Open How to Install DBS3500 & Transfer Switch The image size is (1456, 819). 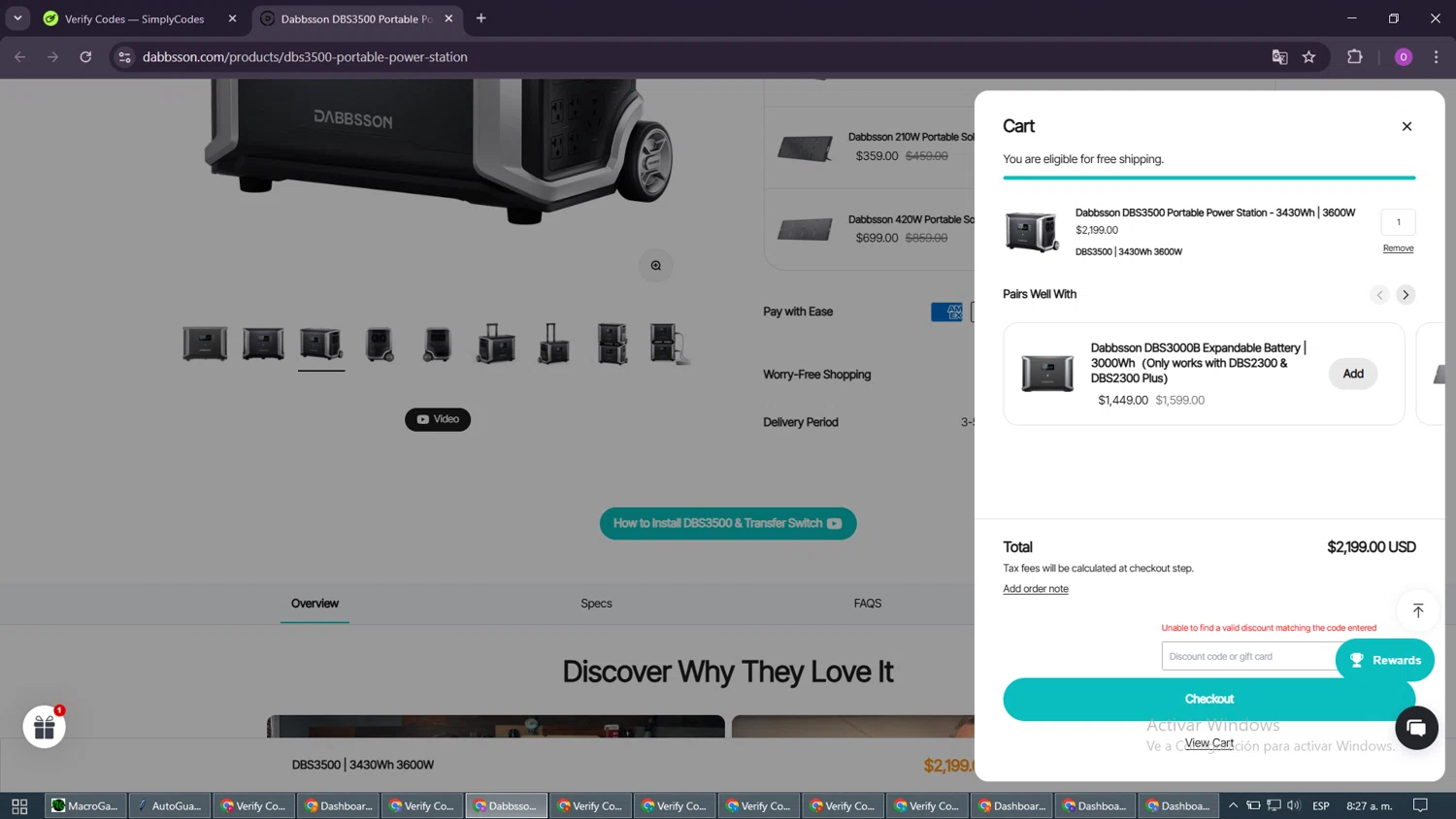pyautogui.click(x=728, y=523)
